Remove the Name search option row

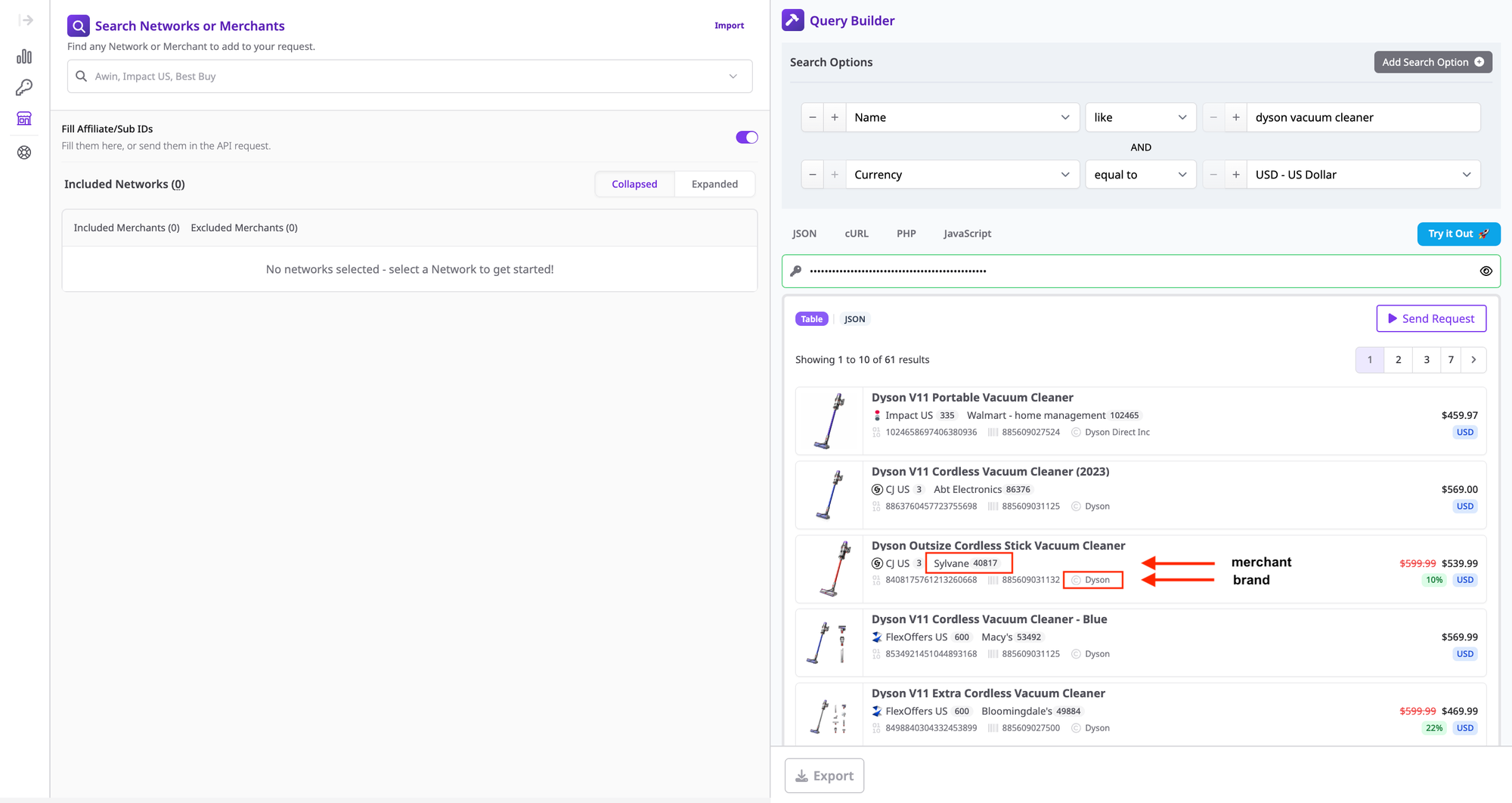tap(813, 117)
